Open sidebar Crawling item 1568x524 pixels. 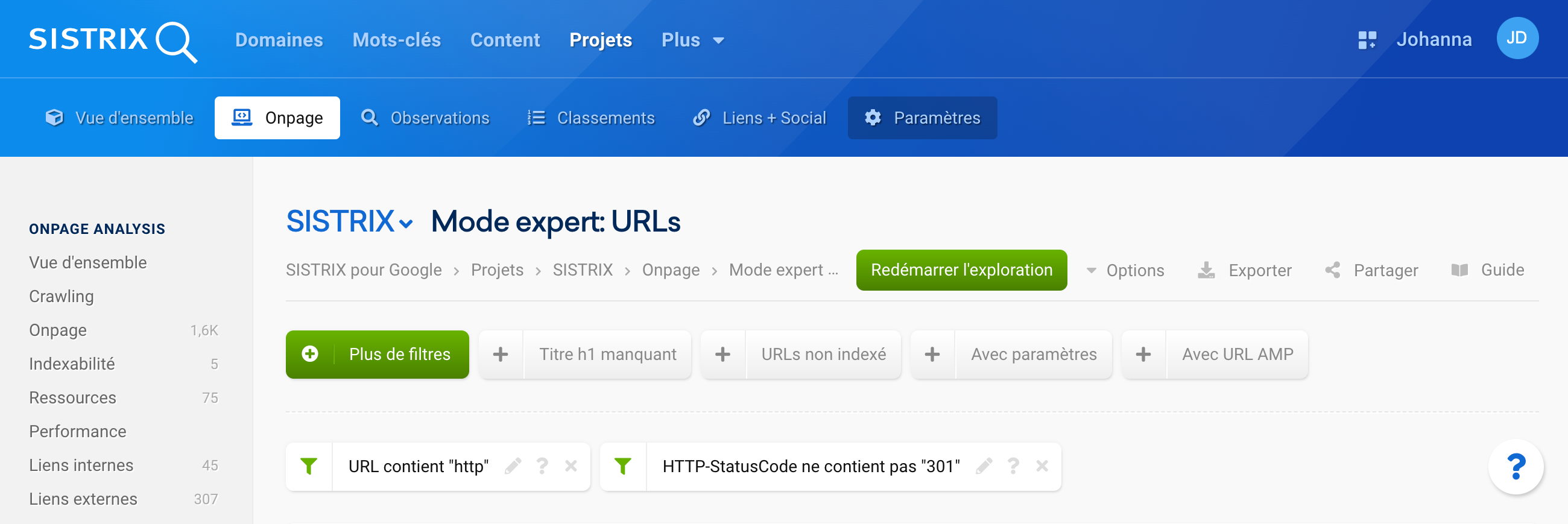[62, 297]
